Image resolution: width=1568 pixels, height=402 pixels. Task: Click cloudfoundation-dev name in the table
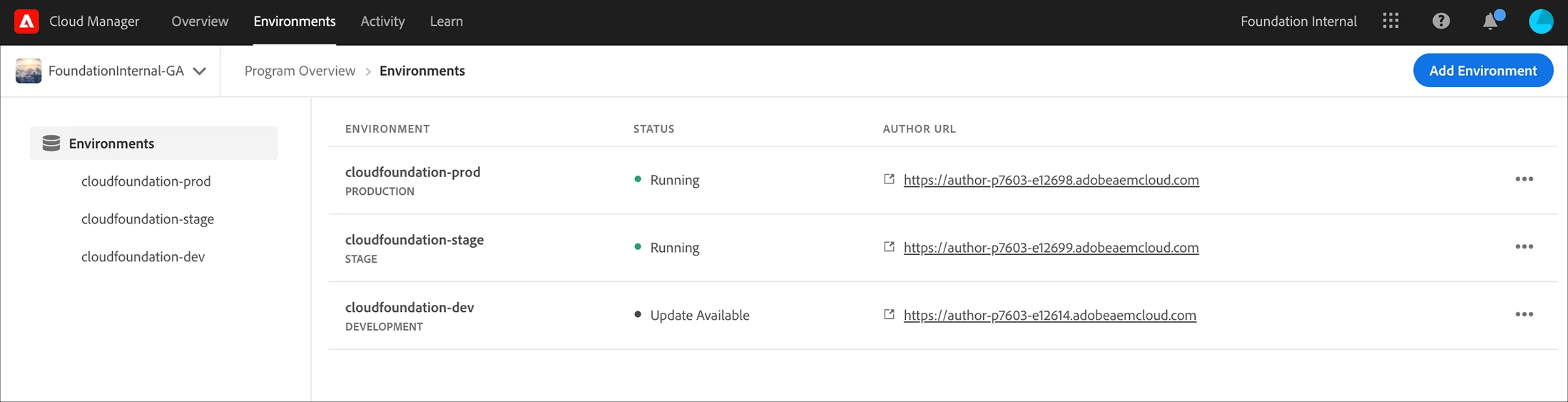point(409,308)
